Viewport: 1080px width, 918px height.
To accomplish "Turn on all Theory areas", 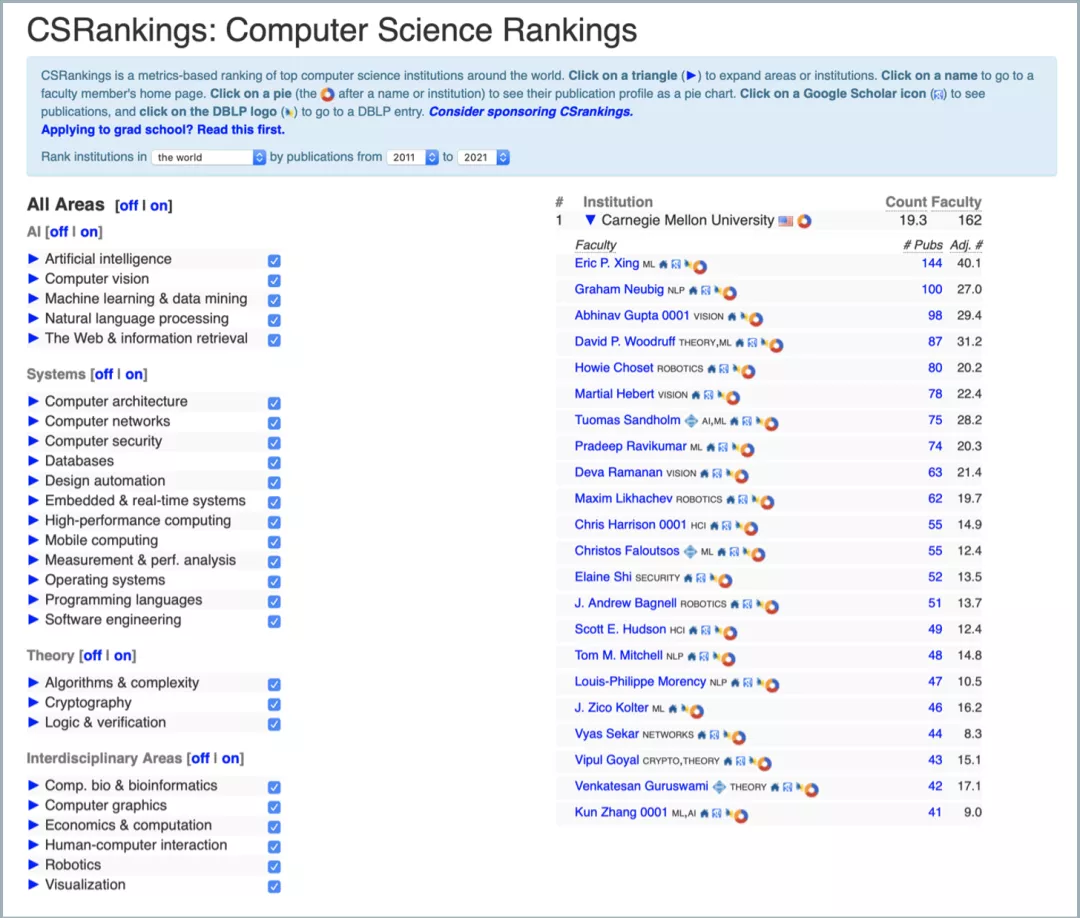I will coord(123,656).
